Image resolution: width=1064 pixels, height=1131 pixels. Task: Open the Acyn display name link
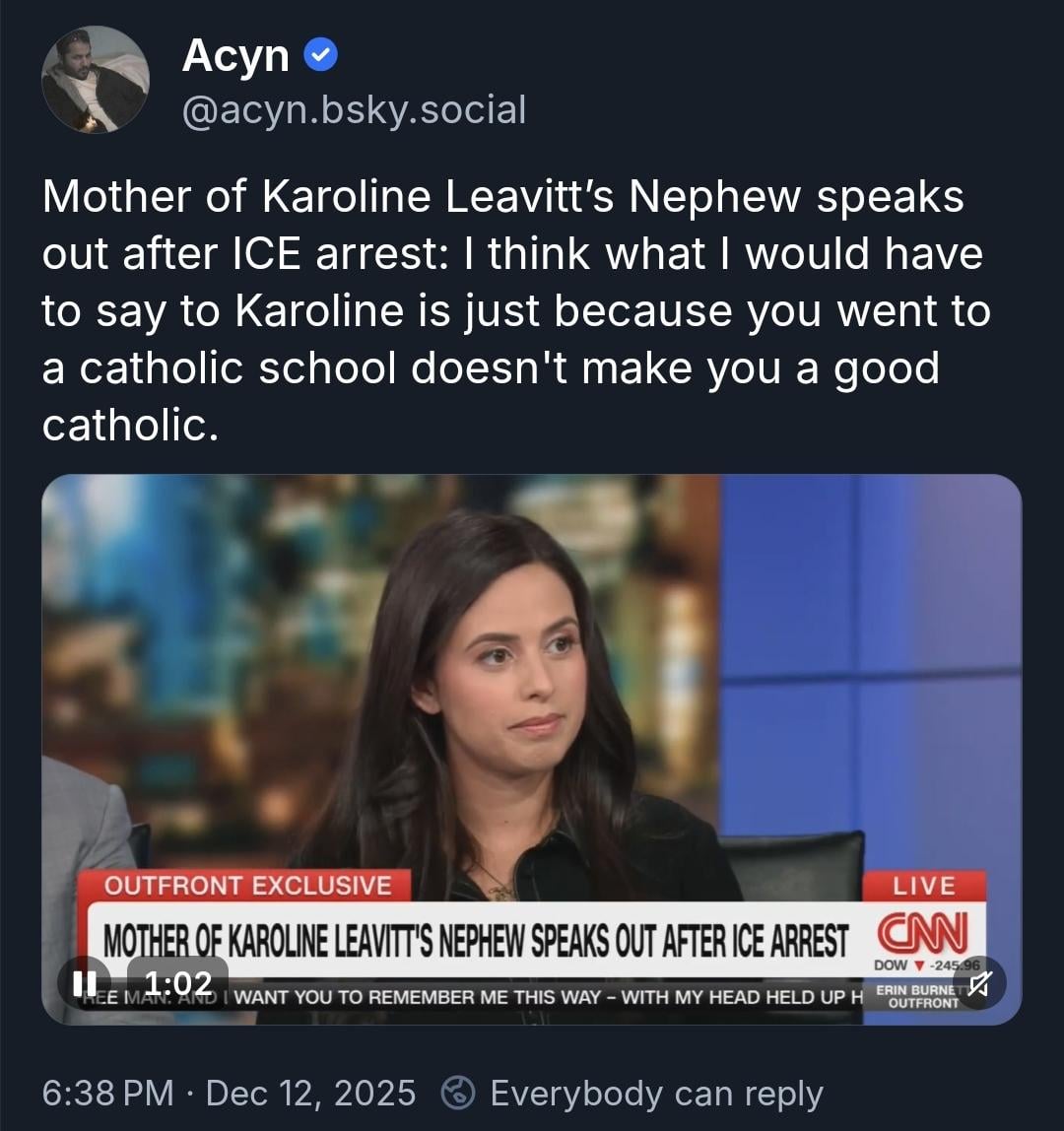click(x=235, y=55)
